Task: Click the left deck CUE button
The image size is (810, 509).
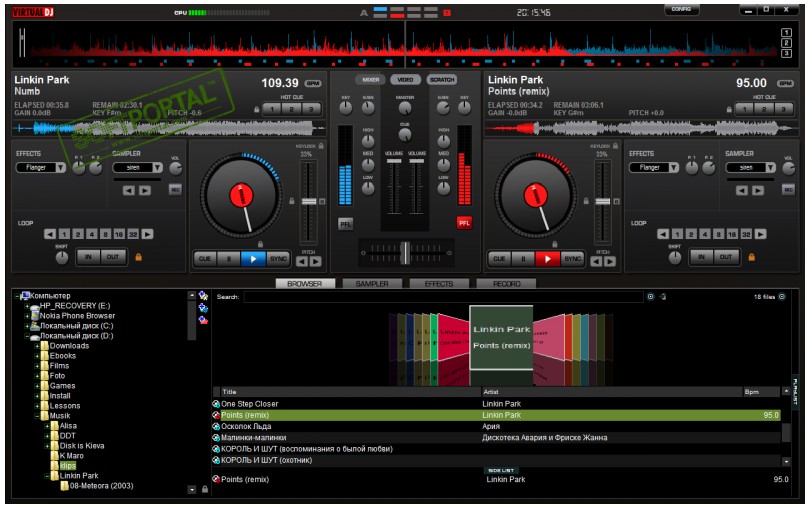Action: [204, 258]
